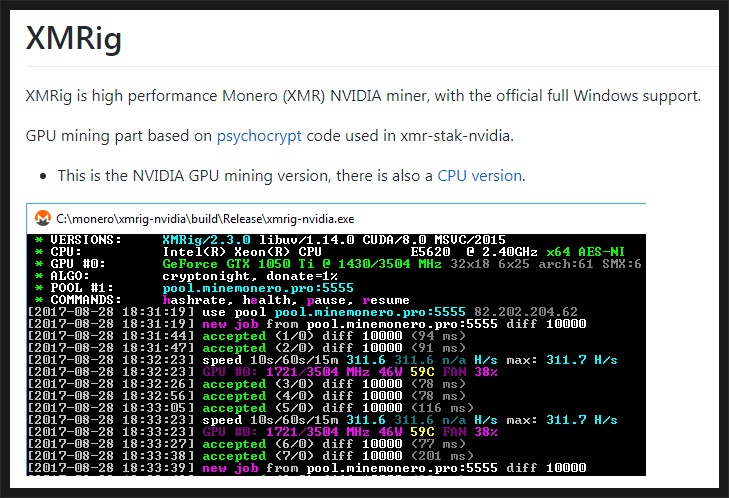
Task: Select the cryptonight, donate=1% ALGO value
Action: tap(250, 276)
